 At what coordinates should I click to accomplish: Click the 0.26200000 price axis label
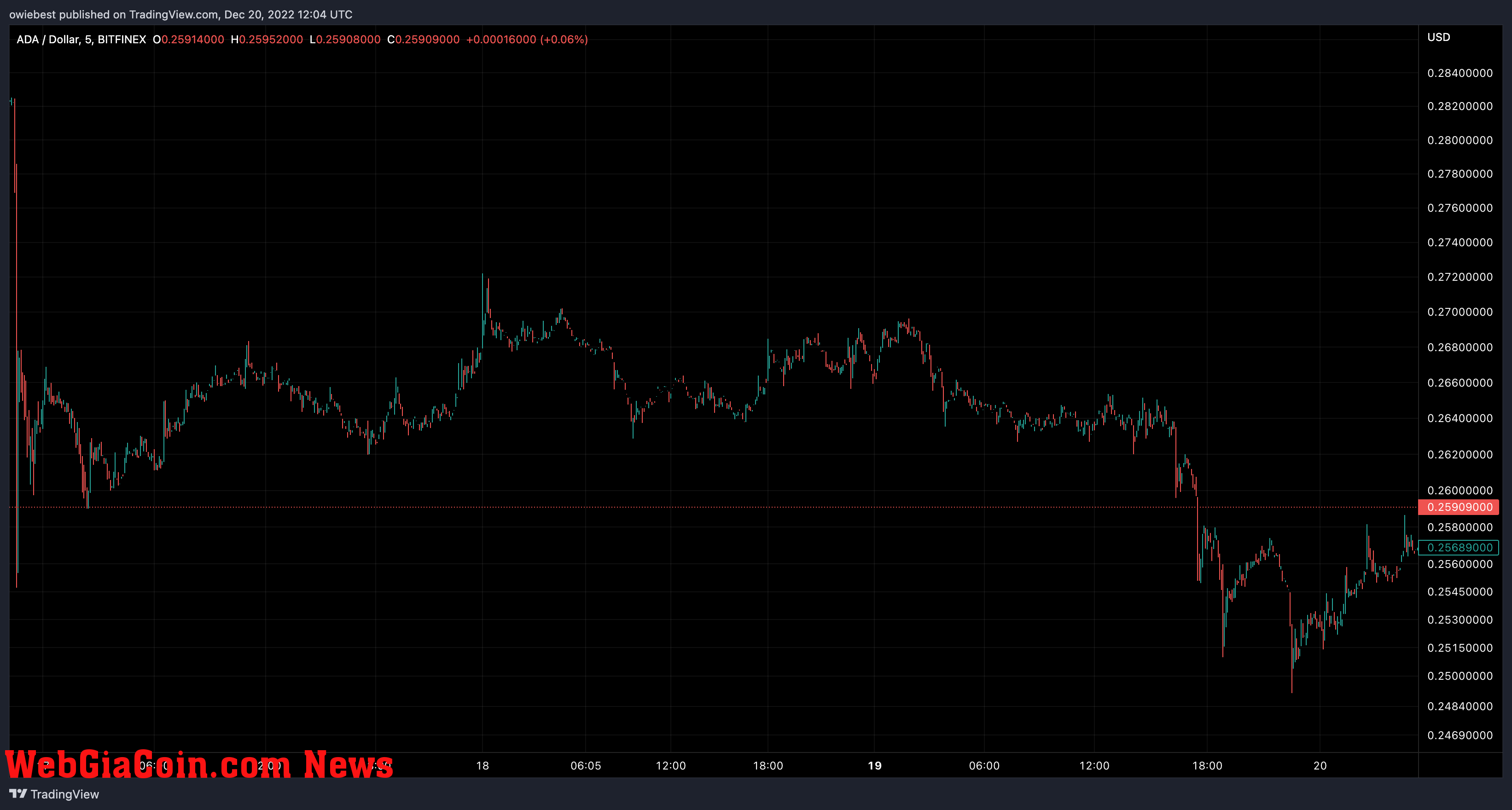[1460, 455]
